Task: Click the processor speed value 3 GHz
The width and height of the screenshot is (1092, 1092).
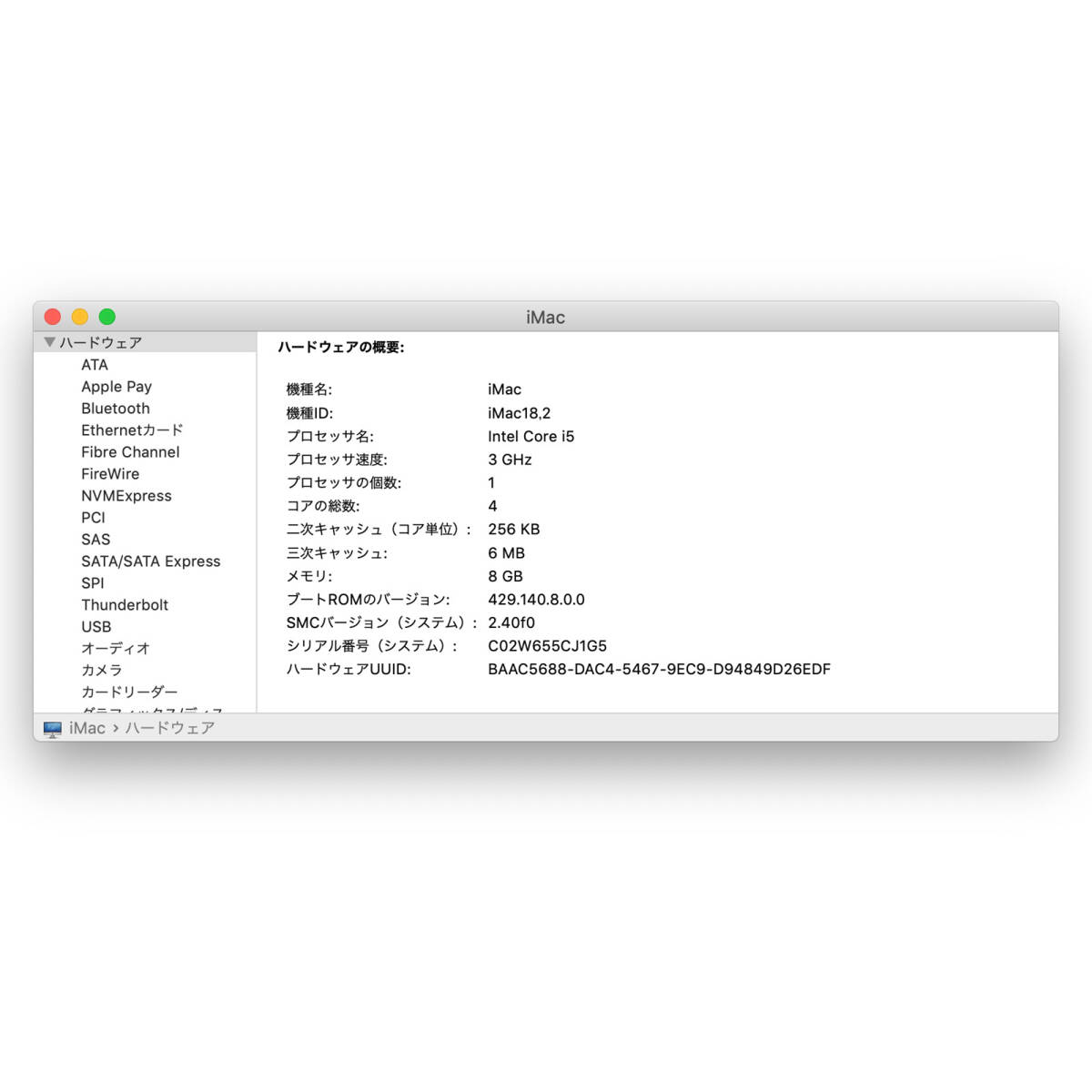Action: [510, 460]
